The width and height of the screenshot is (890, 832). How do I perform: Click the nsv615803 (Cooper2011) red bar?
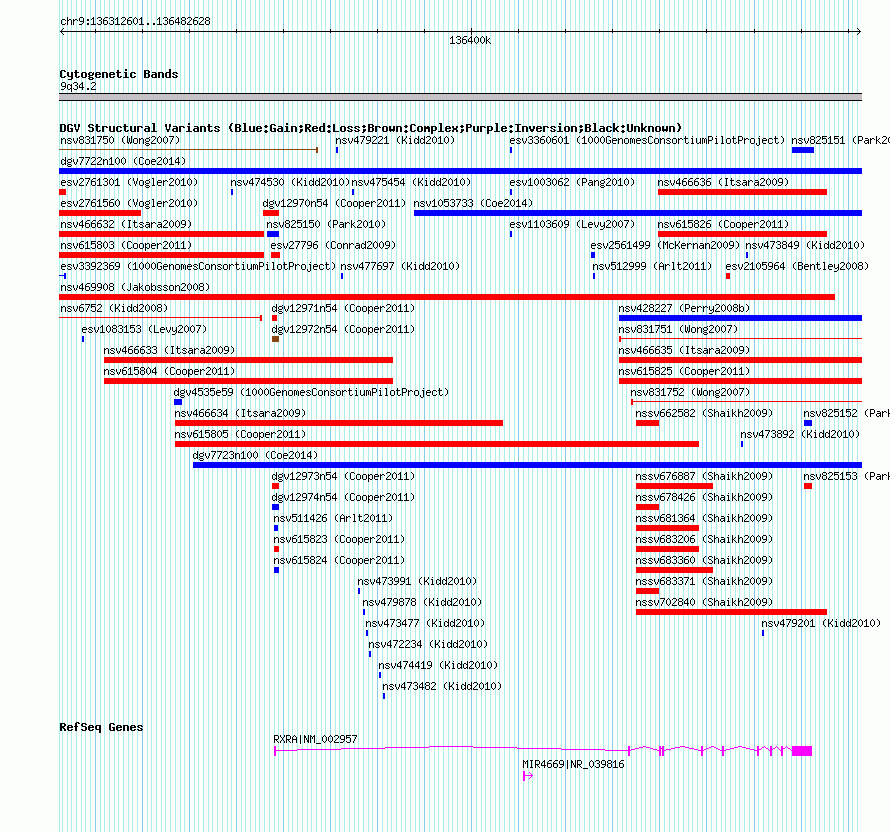click(x=161, y=255)
